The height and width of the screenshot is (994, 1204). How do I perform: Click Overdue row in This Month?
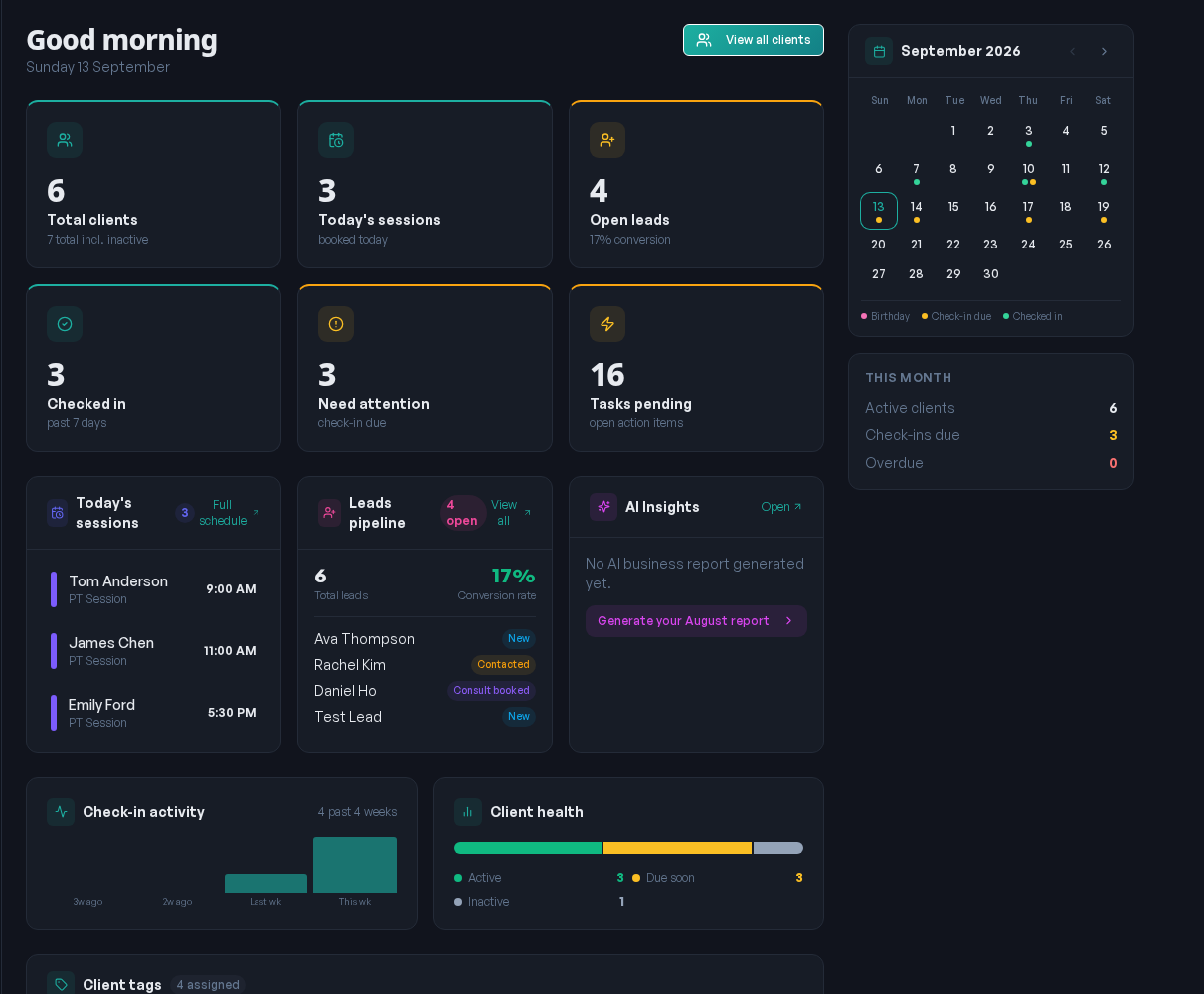(991, 463)
